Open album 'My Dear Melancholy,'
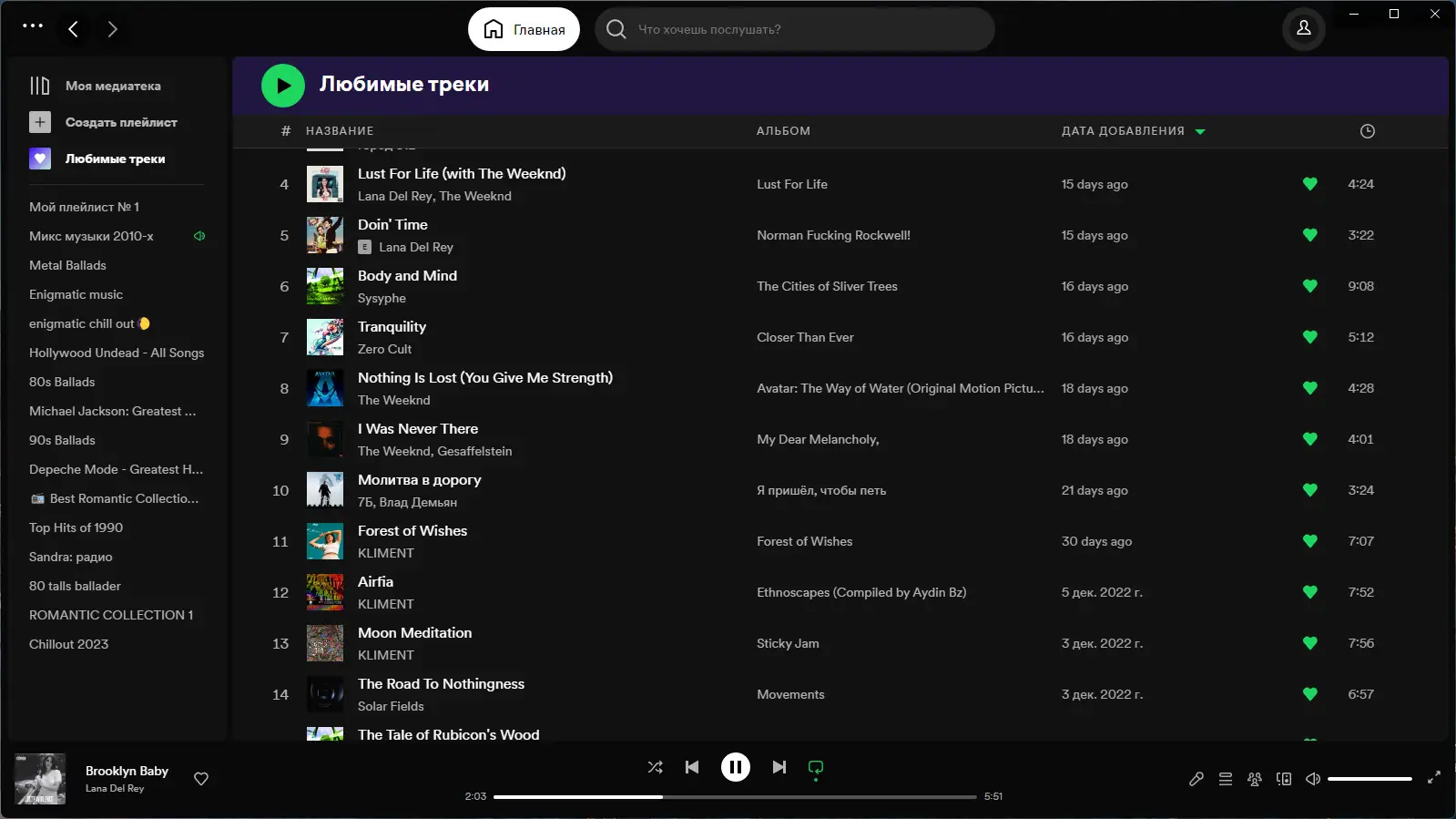Image resolution: width=1456 pixels, height=819 pixels. pyautogui.click(x=818, y=439)
